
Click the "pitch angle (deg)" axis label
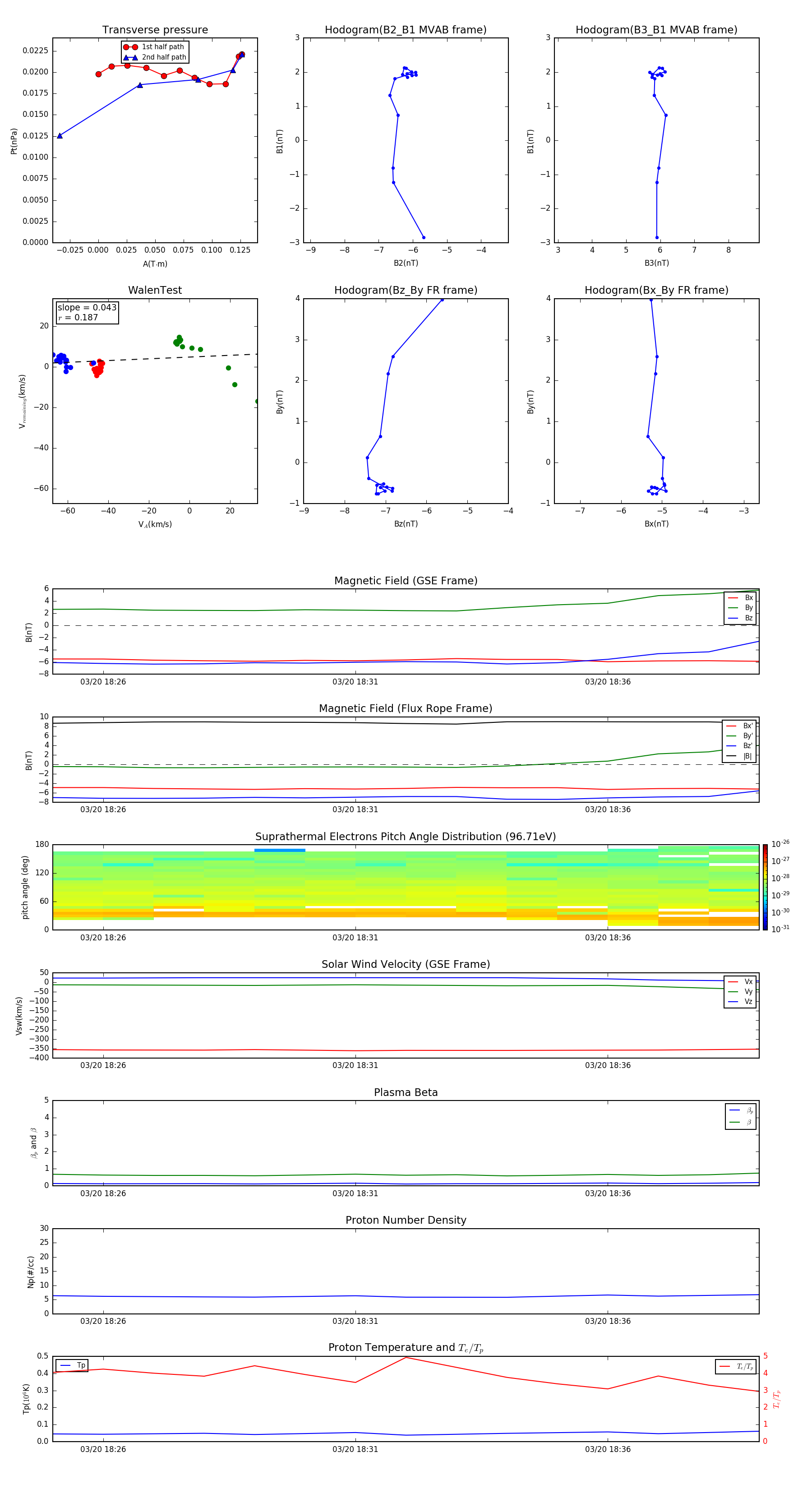(x=25, y=887)
